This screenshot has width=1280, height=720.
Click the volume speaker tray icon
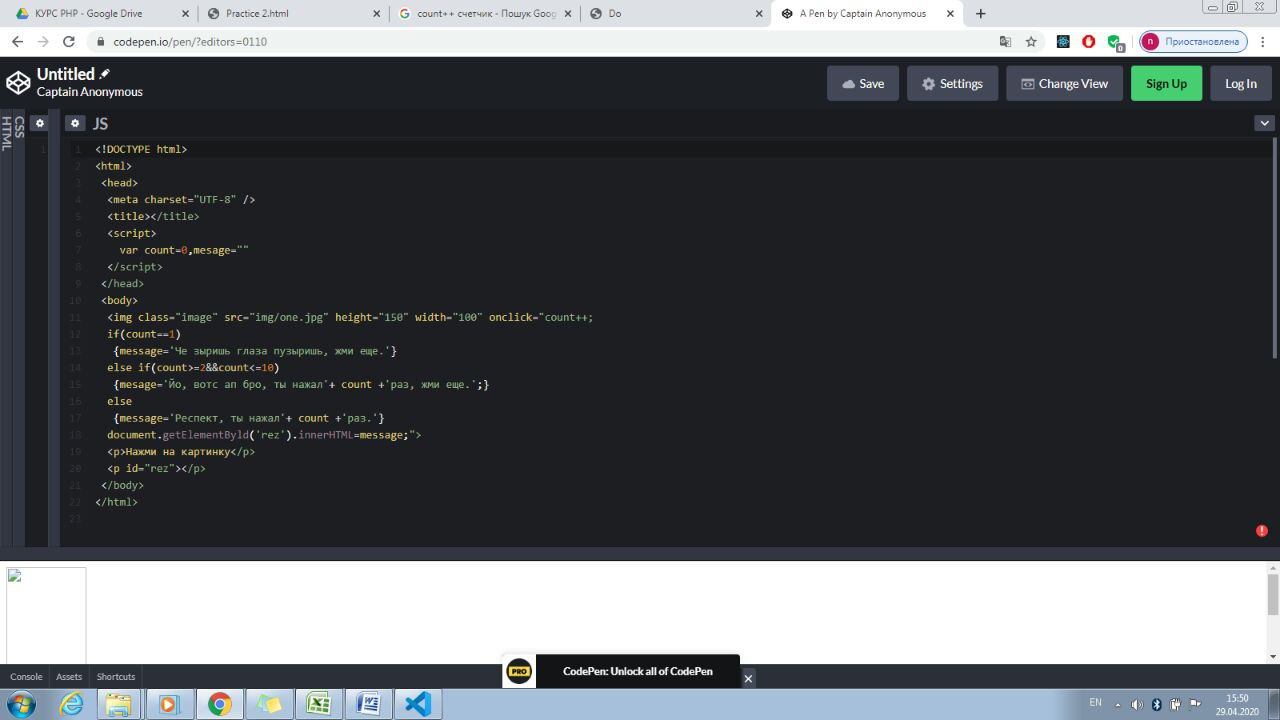coord(1137,704)
